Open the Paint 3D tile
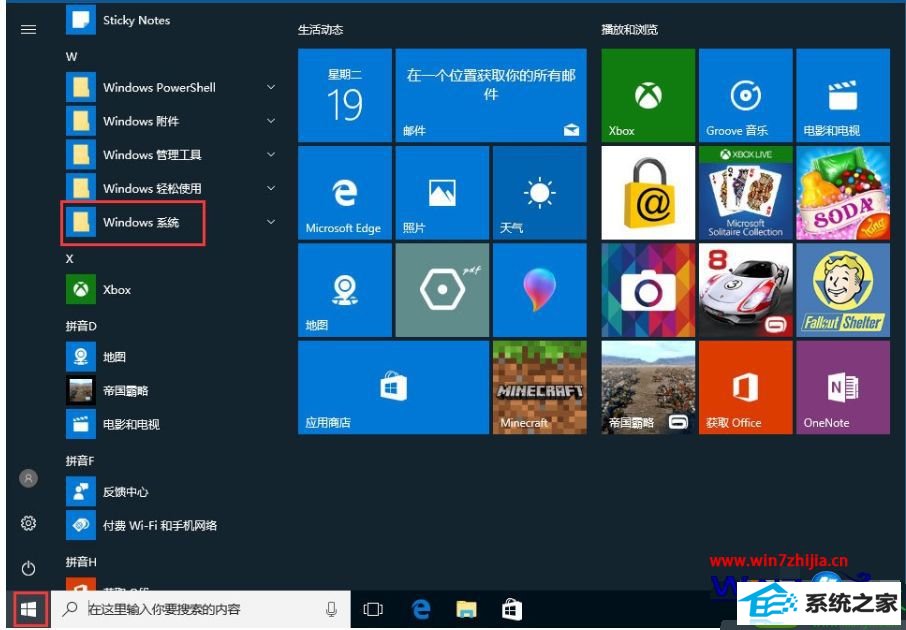The width and height of the screenshot is (906, 630). pyautogui.click(x=540, y=290)
